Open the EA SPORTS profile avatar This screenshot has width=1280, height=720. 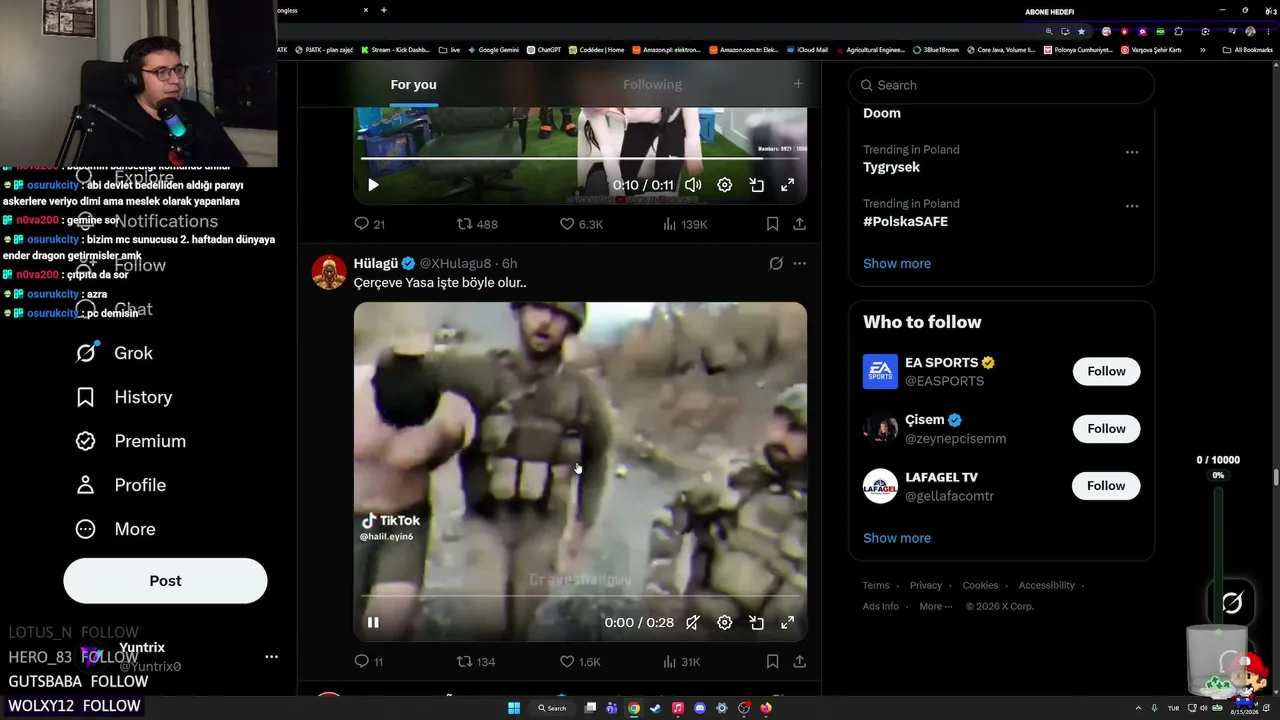pyautogui.click(x=880, y=371)
